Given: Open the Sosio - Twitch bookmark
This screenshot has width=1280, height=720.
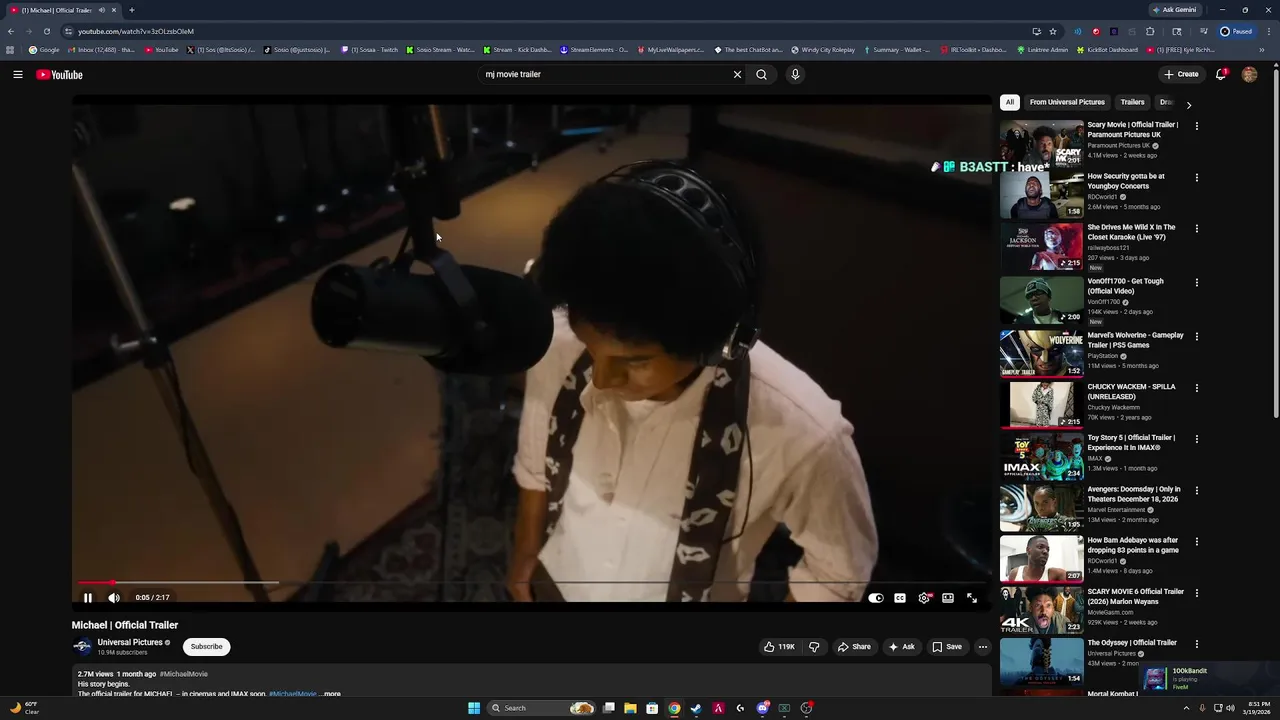Looking at the screenshot, I should pyautogui.click(x=369, y=50).
